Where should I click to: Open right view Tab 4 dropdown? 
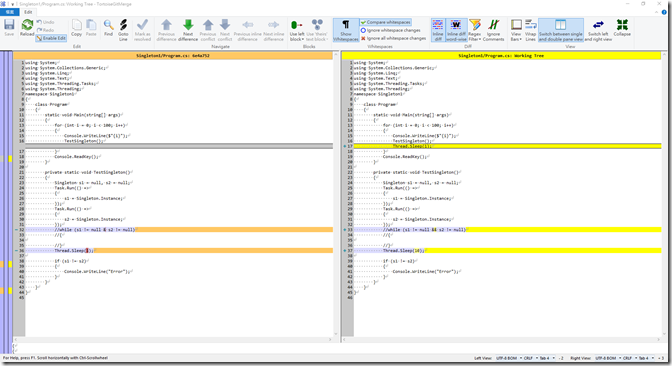pos(646,358)
